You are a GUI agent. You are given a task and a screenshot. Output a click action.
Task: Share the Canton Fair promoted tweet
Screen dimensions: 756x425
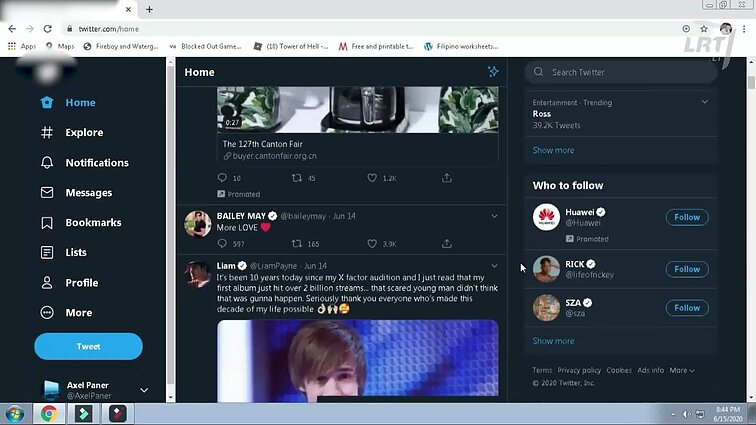click(447, 178)
